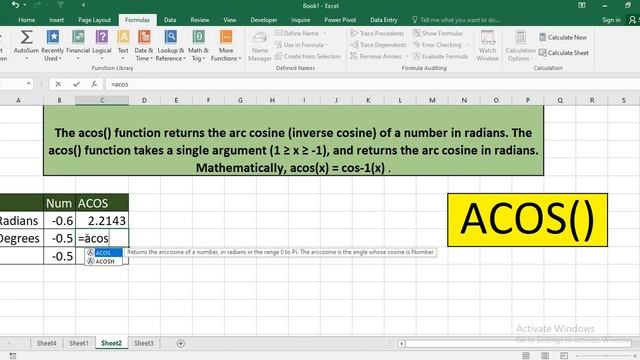Click the horizontal scrollbar left arrow
The width and height of the screenshot is (640, 360).
401,344
